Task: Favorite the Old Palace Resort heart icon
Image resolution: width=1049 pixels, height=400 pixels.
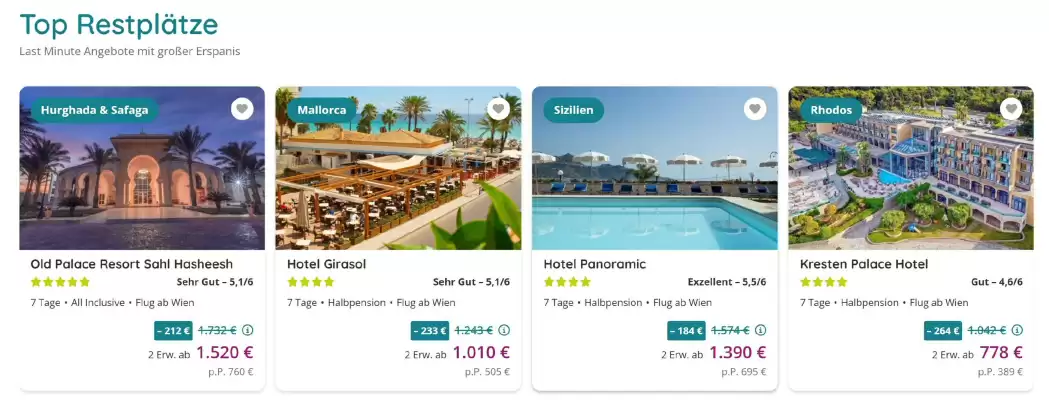Action: click(x=242, y=109)
